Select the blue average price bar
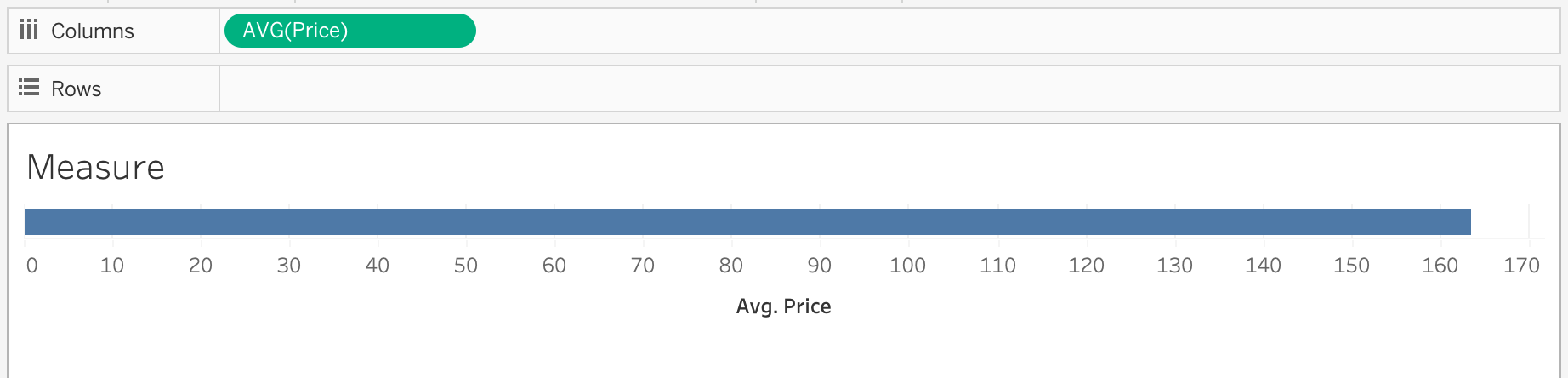1568x378 pixels. (747, 222)
